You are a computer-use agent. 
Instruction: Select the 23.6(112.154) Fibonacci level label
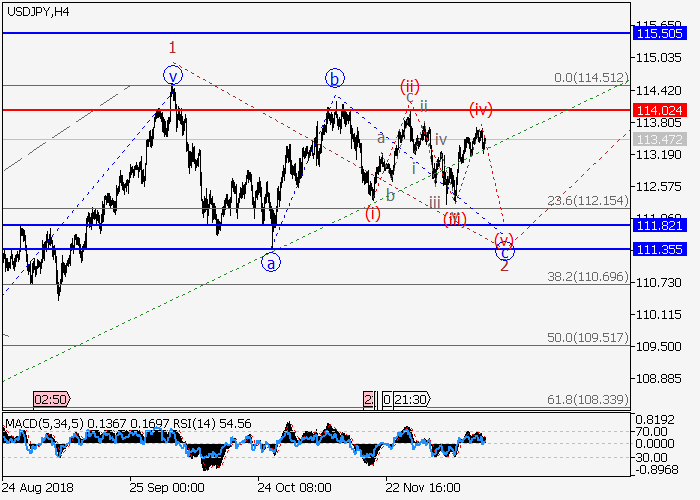point(588,200)
